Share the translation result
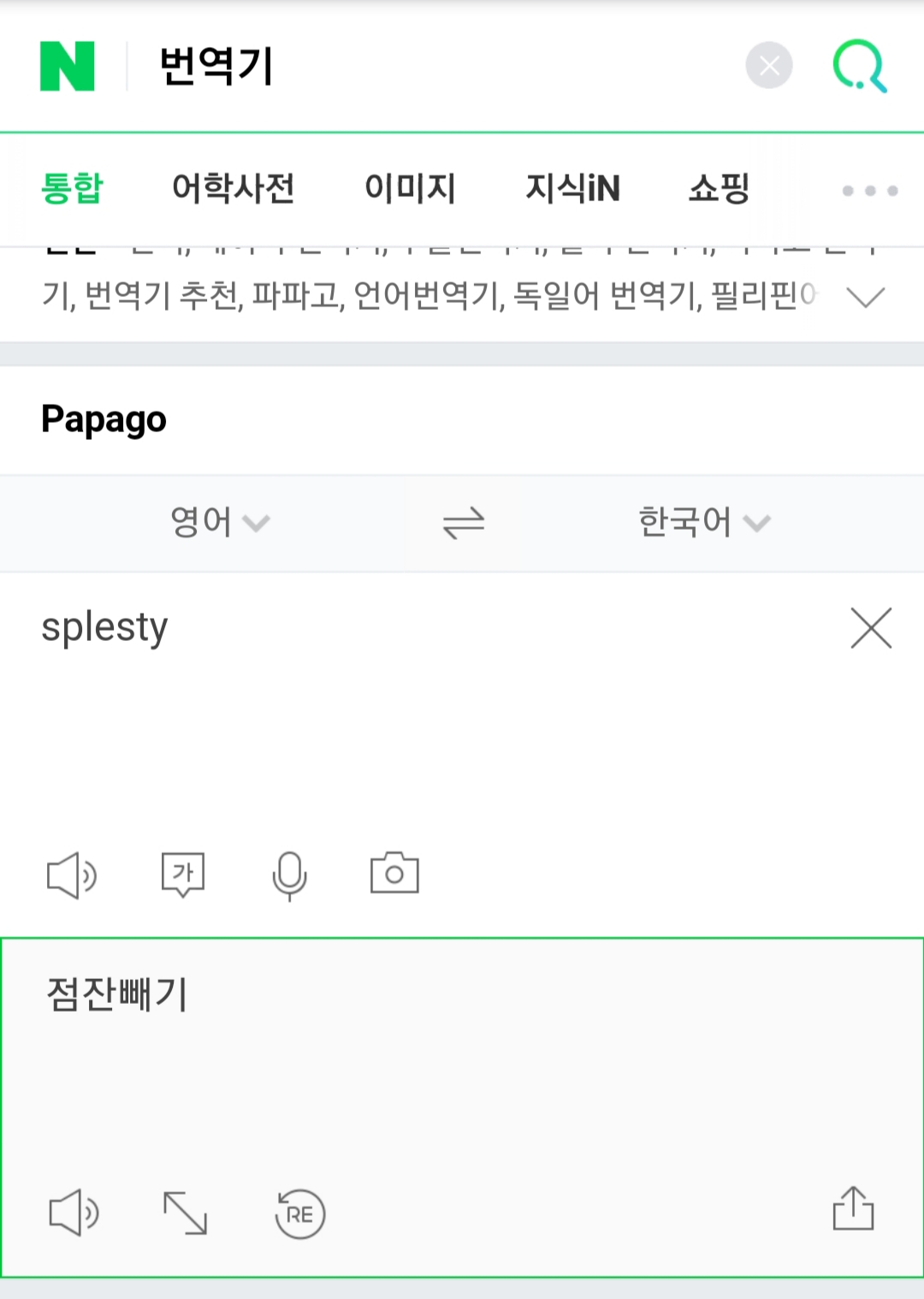924x1299 pixels. pos(853,1208)
